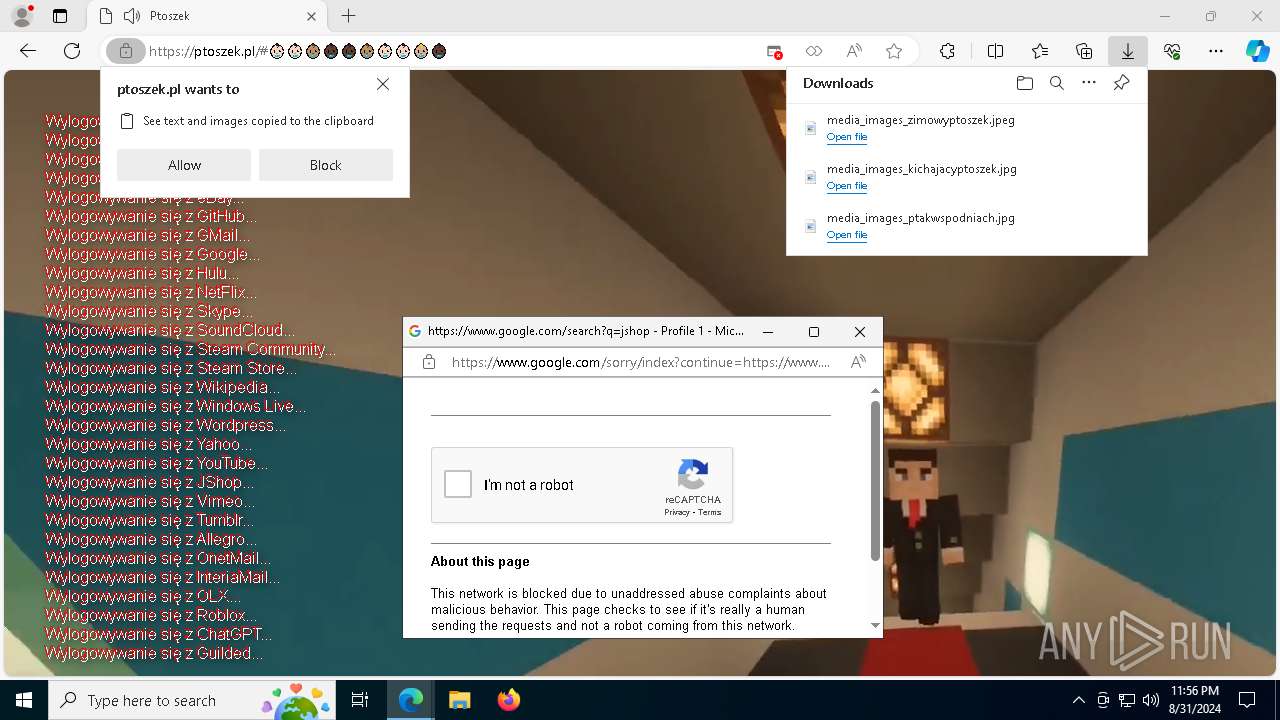Maximize the Google popup window
Image resolution: width=1280 pixels, height=720 pixels.
click(x=814, y=332)
